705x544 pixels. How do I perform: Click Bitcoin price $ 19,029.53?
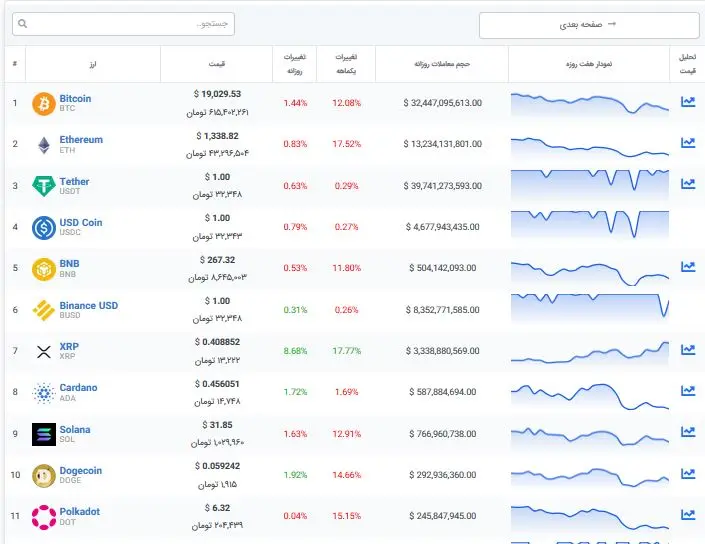[x=217, y=94]
